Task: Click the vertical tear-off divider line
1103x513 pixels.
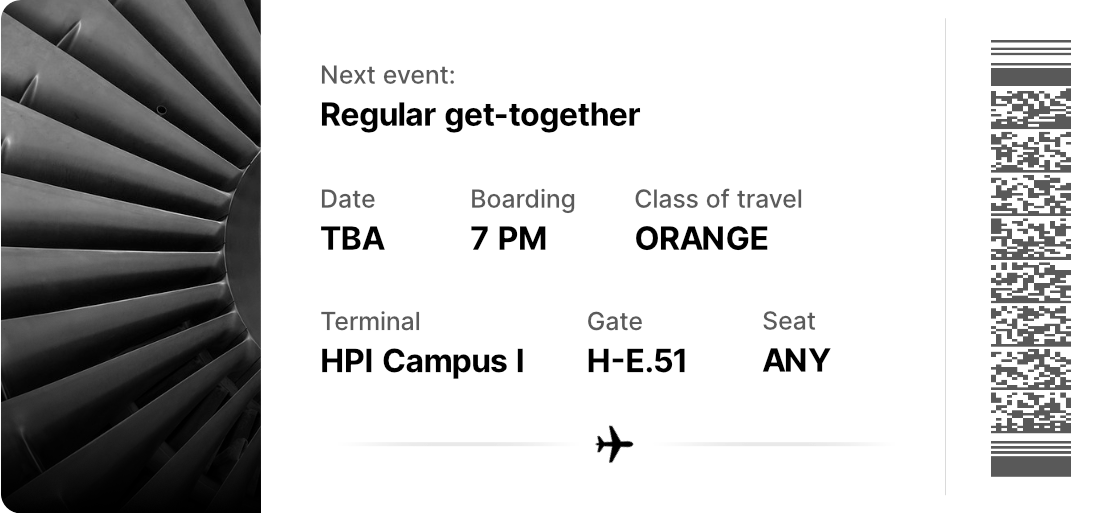Action: click(945, 256)
